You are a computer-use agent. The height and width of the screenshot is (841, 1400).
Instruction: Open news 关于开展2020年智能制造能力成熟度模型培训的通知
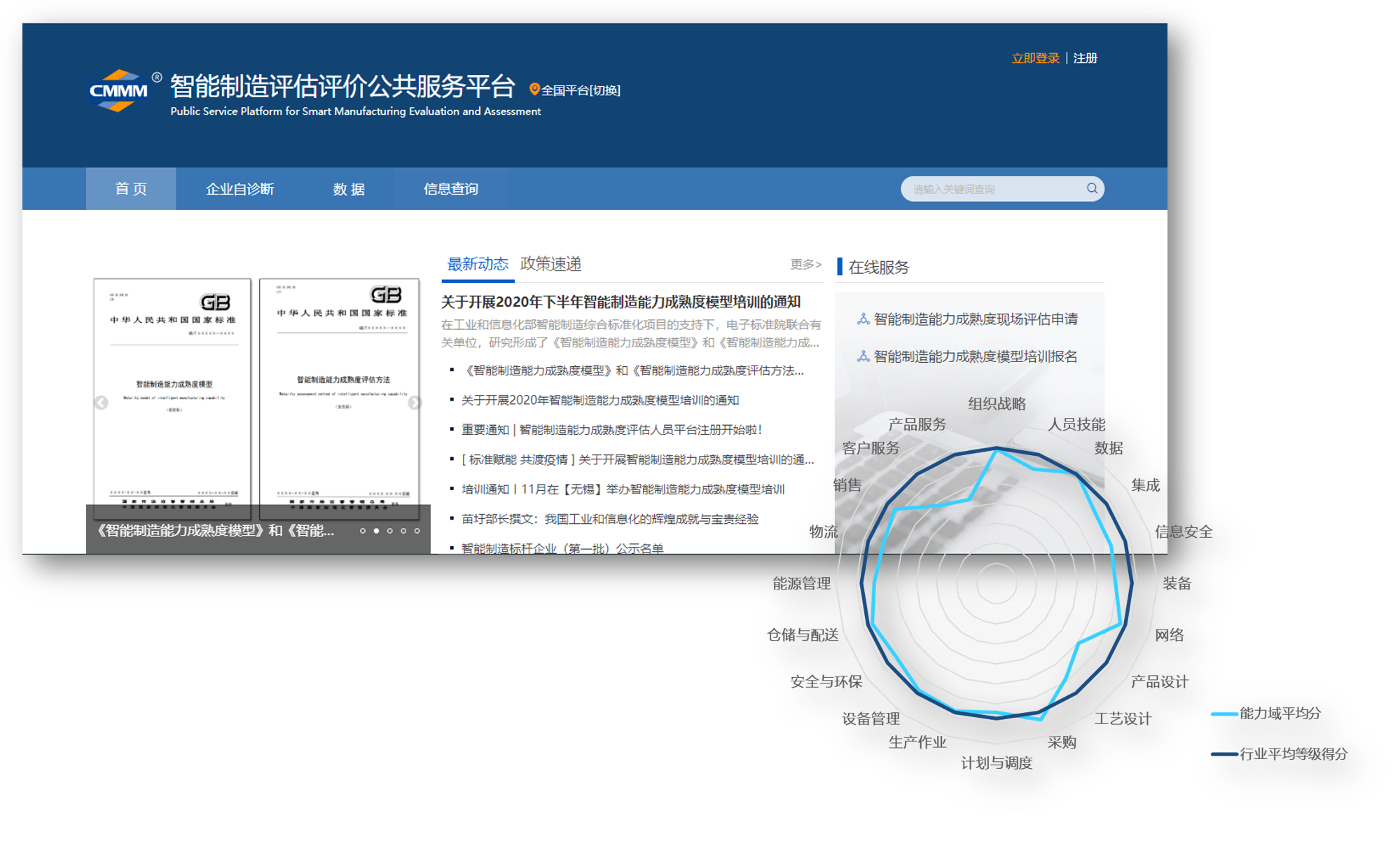click(x=600, y=400)
